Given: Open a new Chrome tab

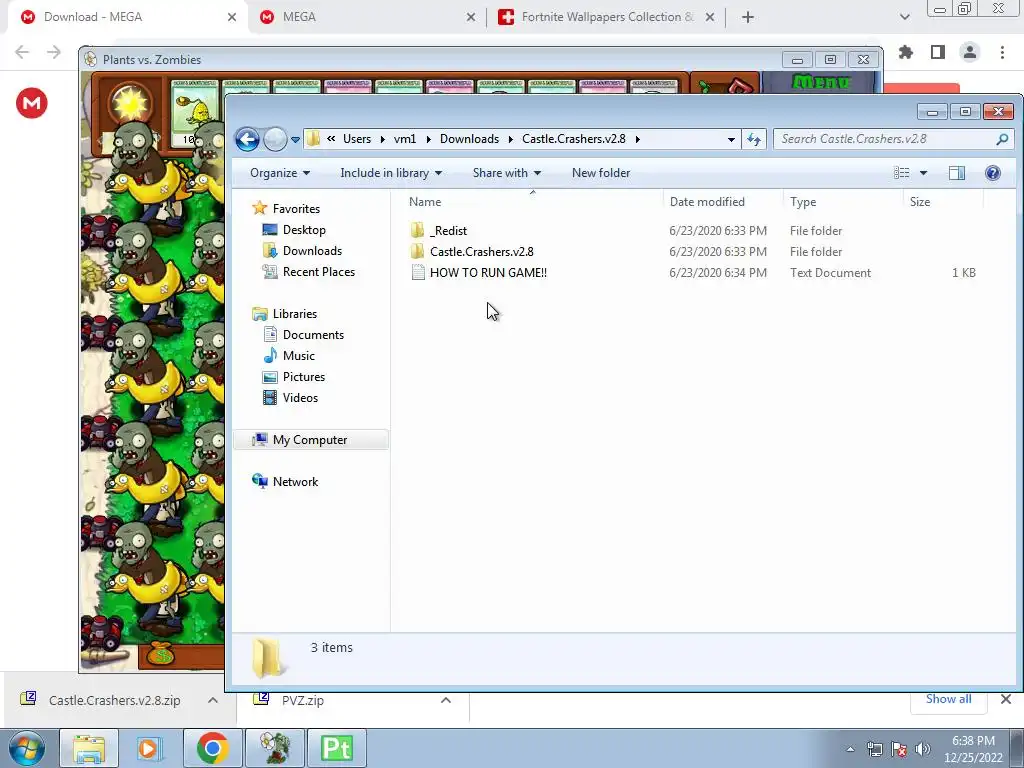Looking at the screenshot, I should [748, 17].
